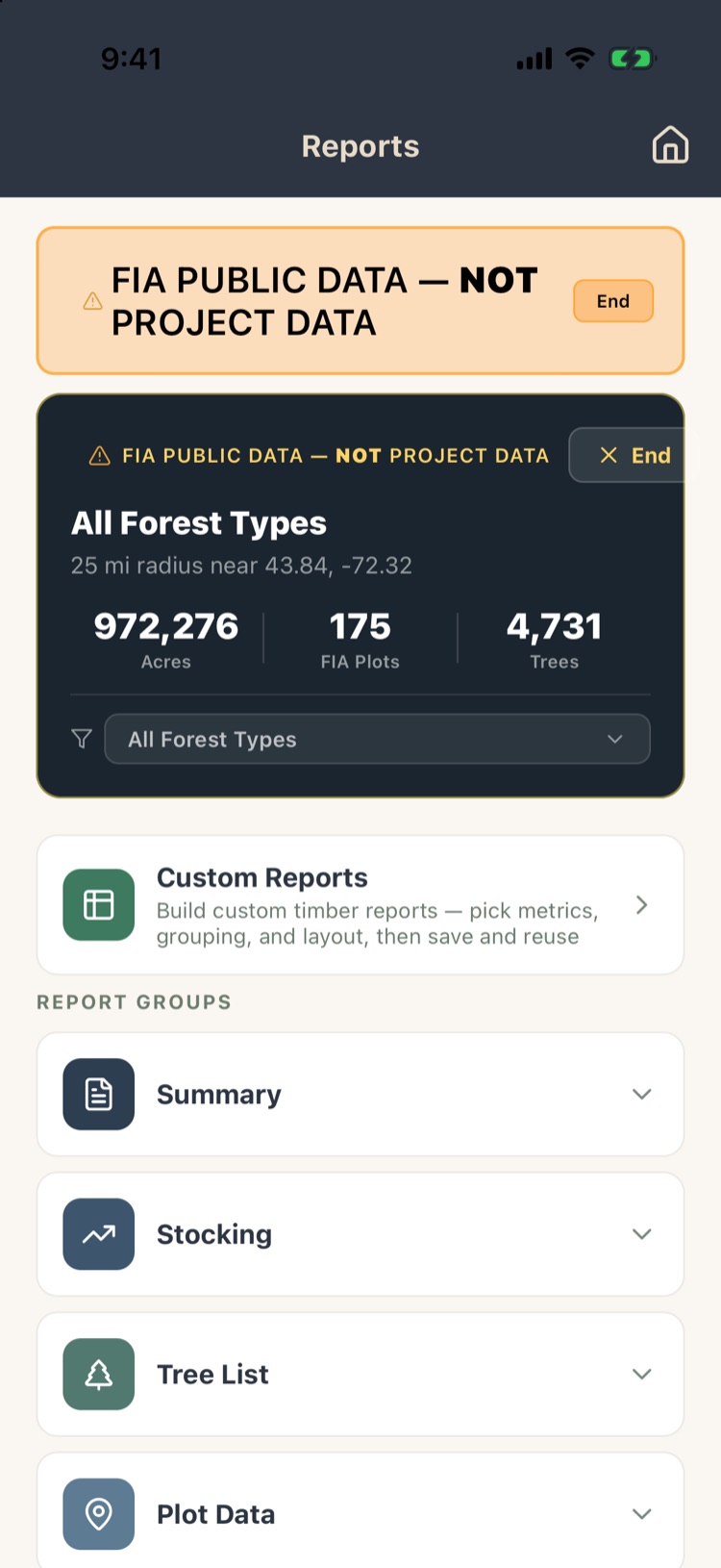Viewport: 721px width, 1568px height.
Task: Click the battery status icon
Action: click(x=632, y=59)
